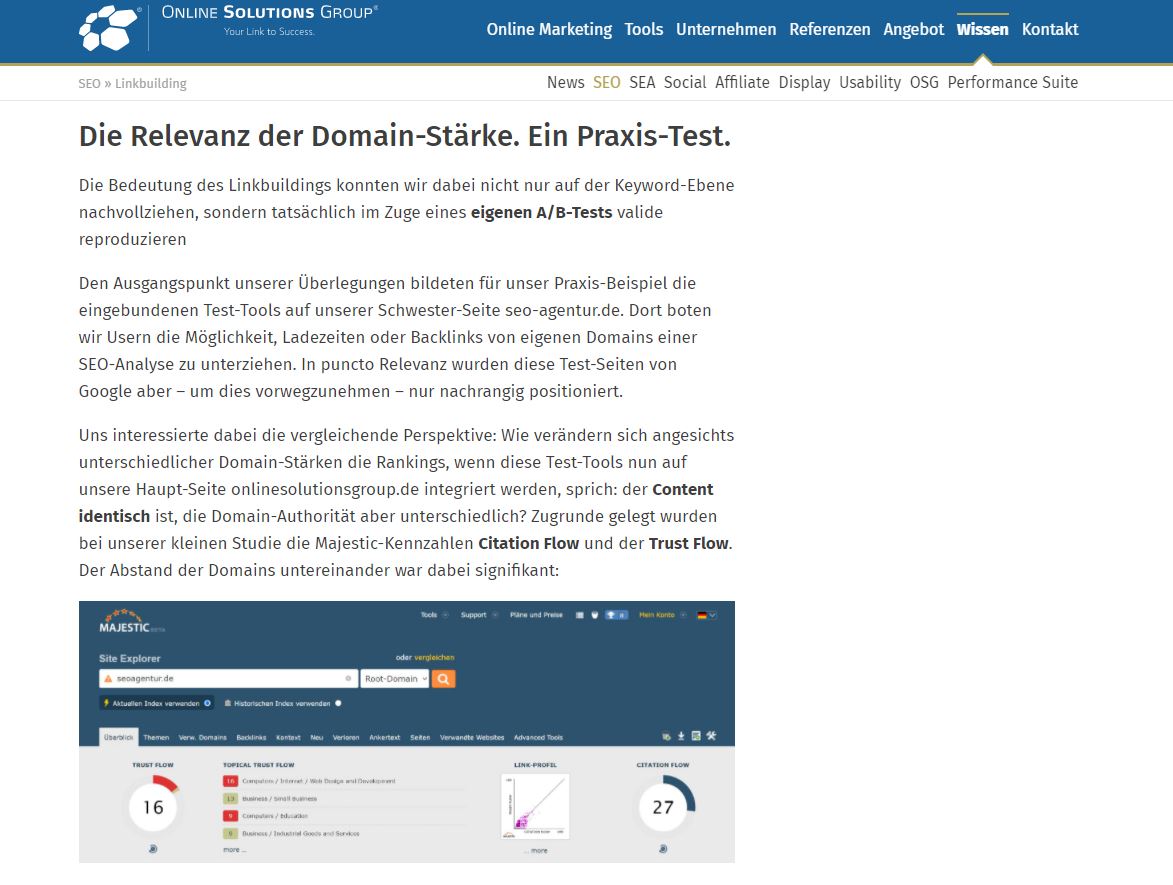1173x885 pixels.
Task: Select Historischen Index verwenden radio button
Action: 338,703
